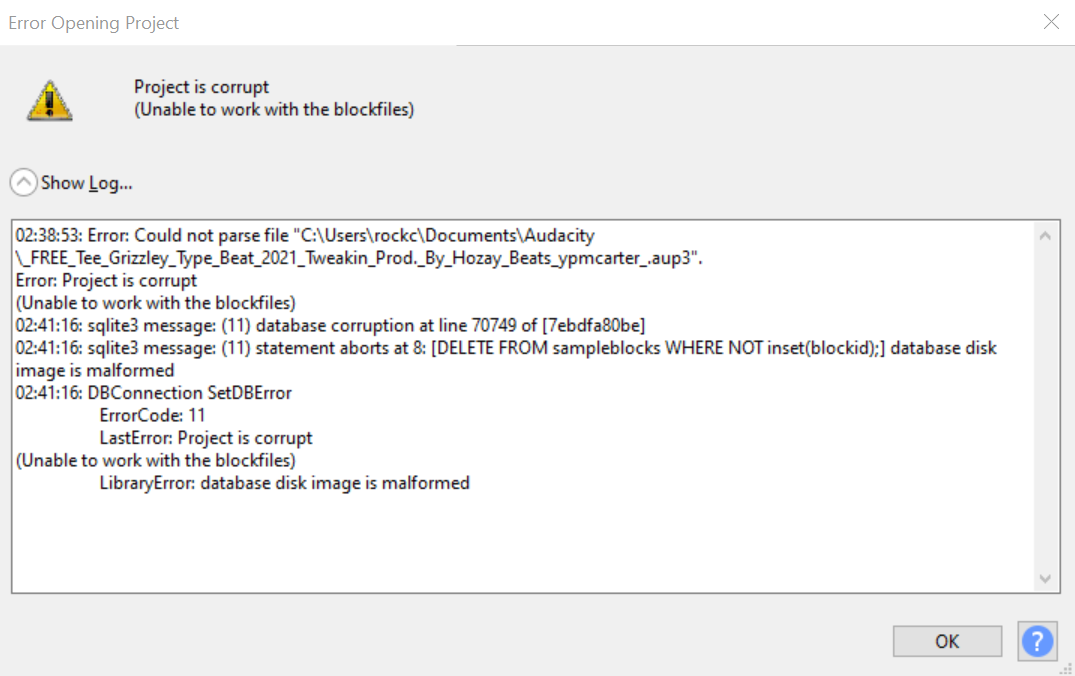1075x676 pixels.
Task: Open the blue Help question mark button
Action: click(1037, 641)
